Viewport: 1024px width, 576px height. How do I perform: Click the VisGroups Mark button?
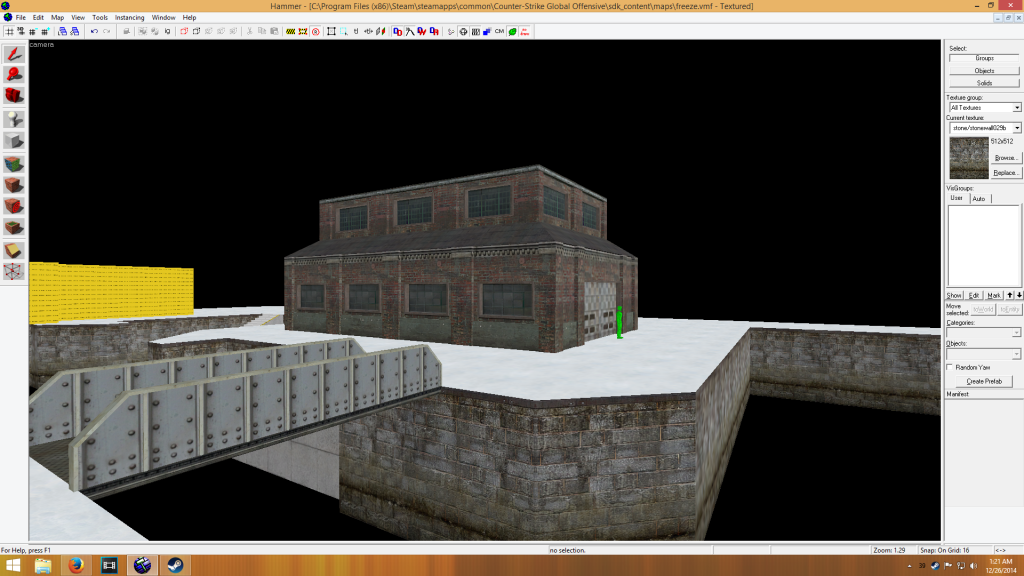pyautogui.click(x=994, y=295)
